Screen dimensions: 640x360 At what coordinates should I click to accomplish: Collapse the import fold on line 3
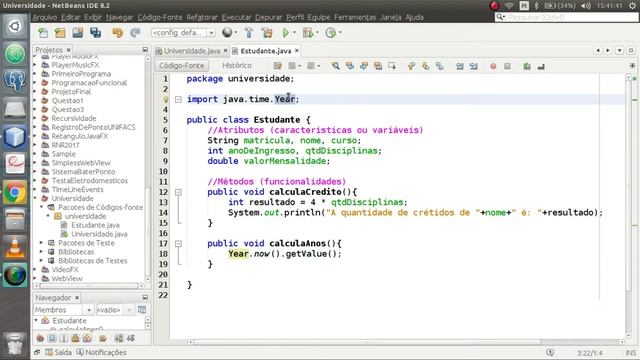[178, 99]
